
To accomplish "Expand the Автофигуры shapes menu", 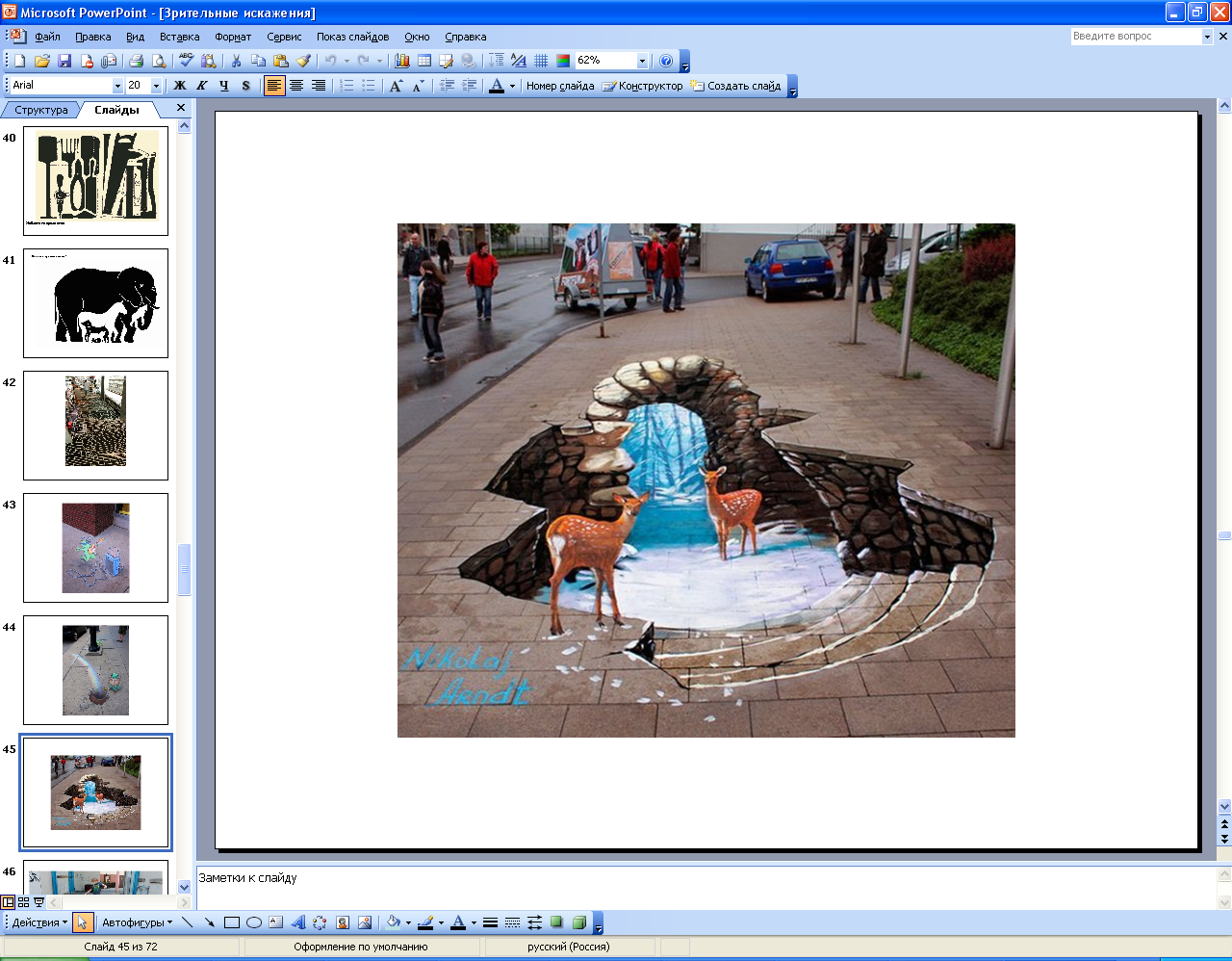I will point(137,922).
